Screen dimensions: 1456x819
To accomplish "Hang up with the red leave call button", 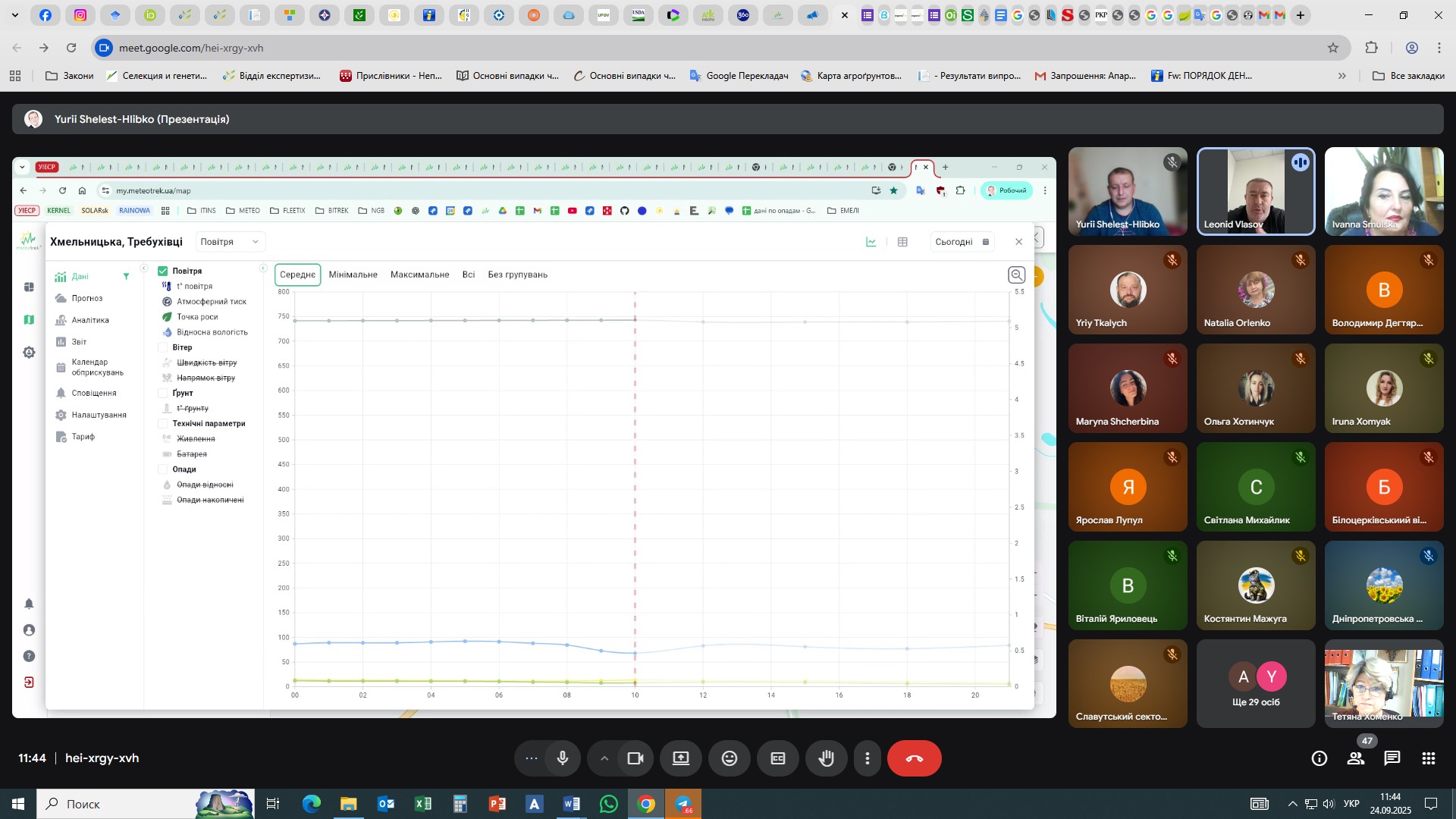I will pyautogui.click(x=915, y=758).
